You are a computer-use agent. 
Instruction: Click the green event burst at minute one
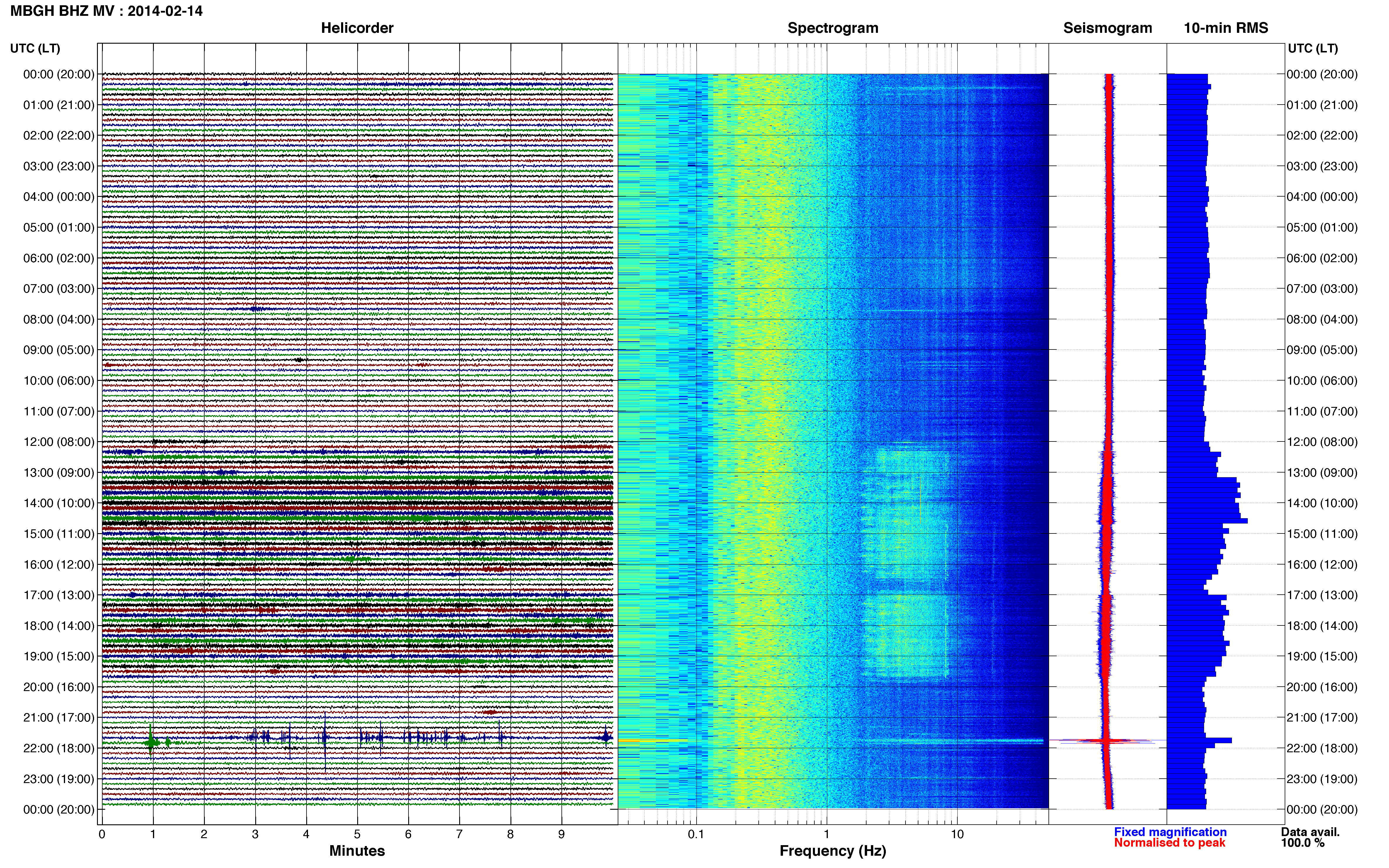[x=151, y=742]
